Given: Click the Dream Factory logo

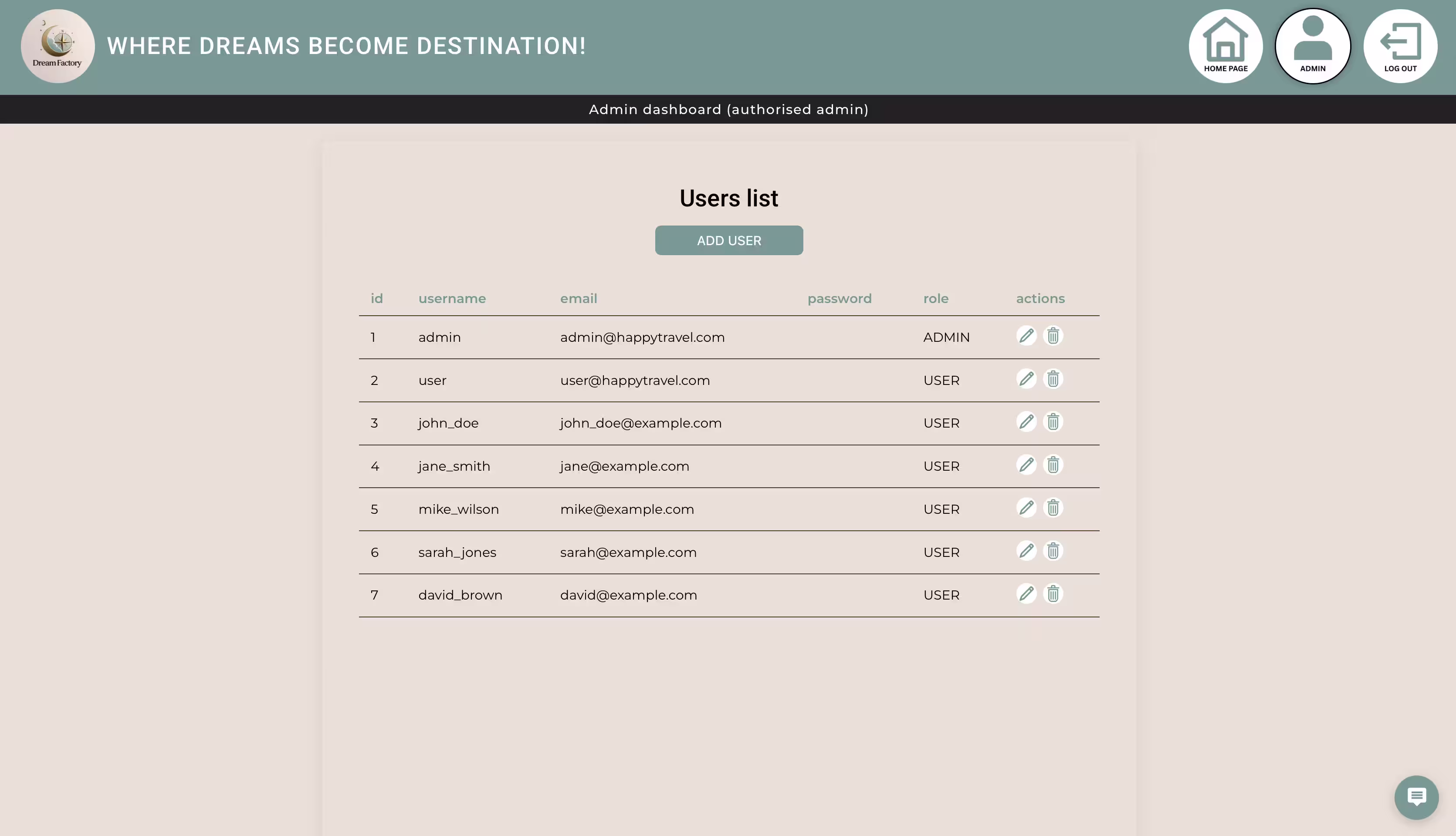Looking at the screenshot, I should (58, 47).
